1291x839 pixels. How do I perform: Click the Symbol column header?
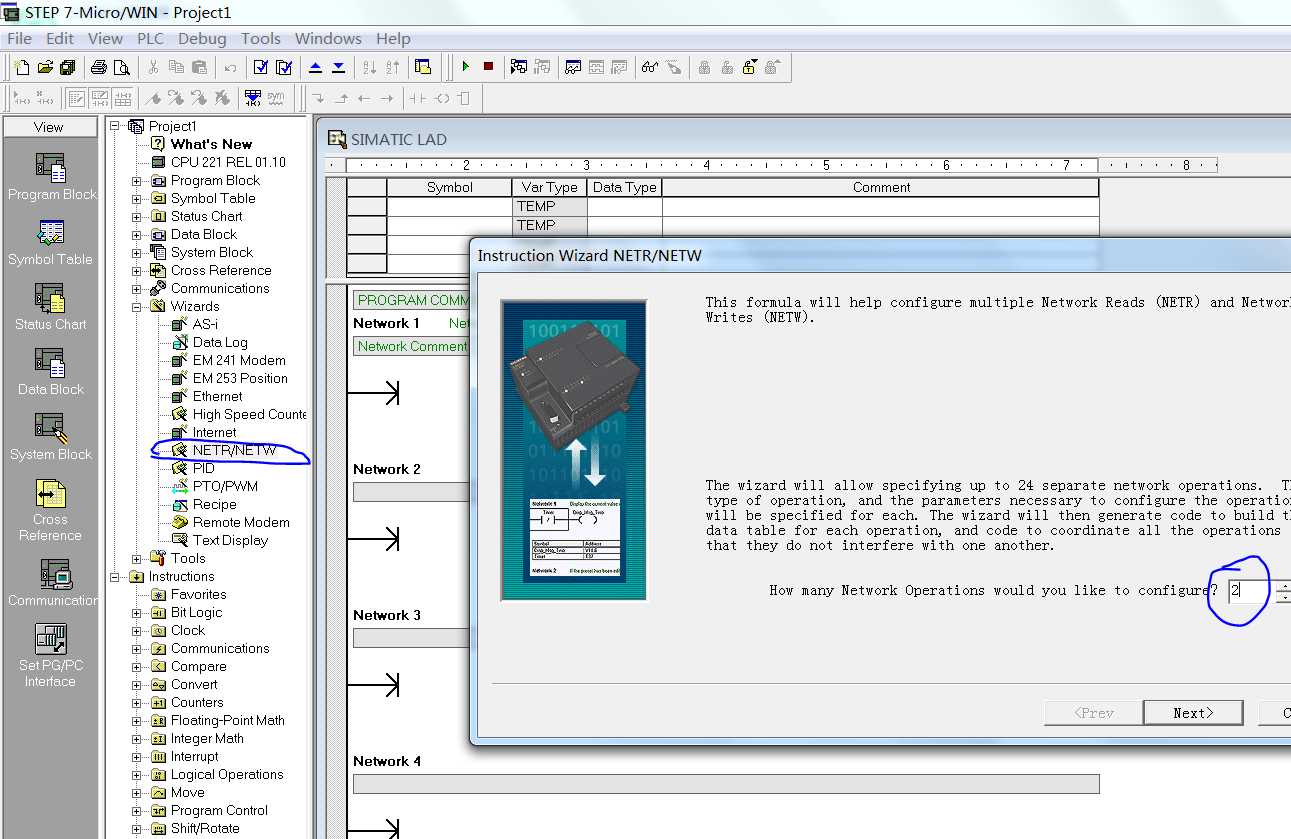coord(450,187)
